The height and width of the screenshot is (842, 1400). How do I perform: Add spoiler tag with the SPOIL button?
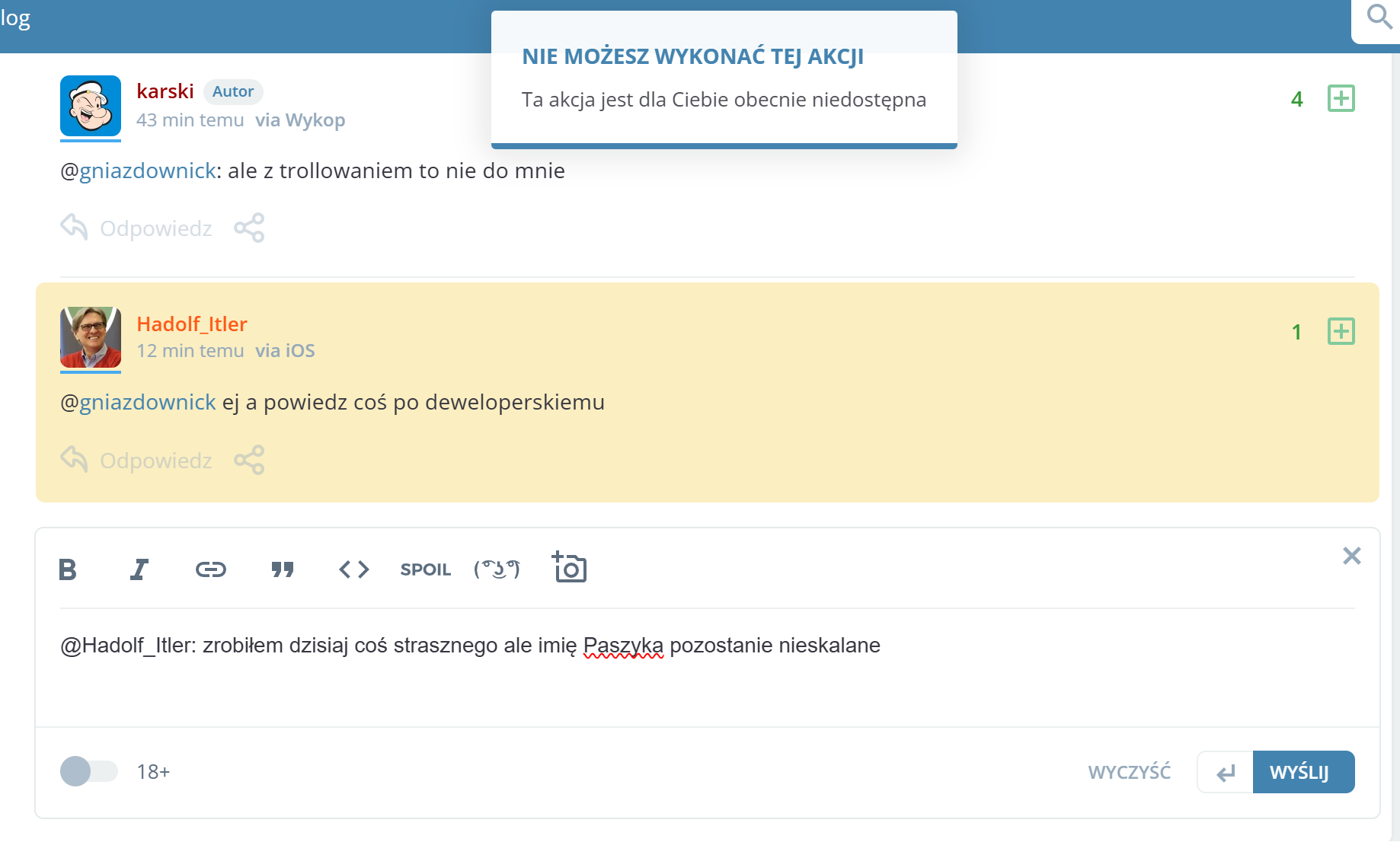coord(425,569)
